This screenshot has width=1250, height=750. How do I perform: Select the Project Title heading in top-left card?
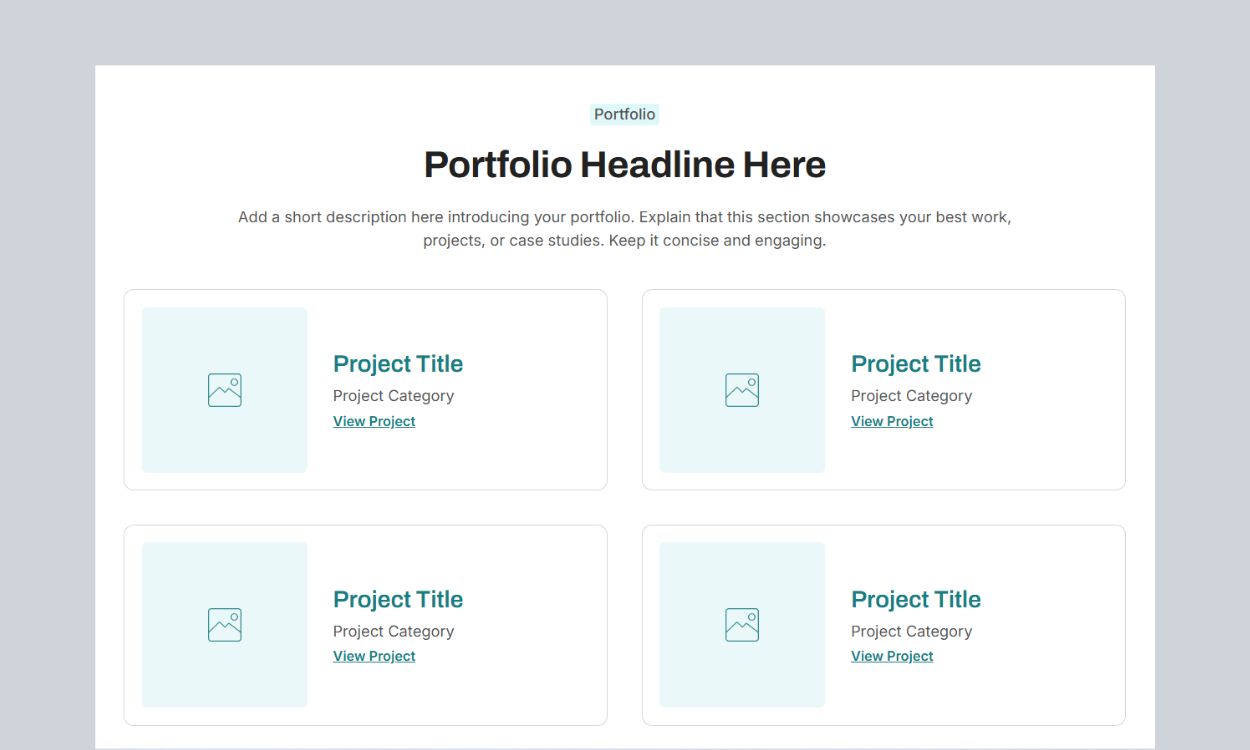tap(398, 364)
